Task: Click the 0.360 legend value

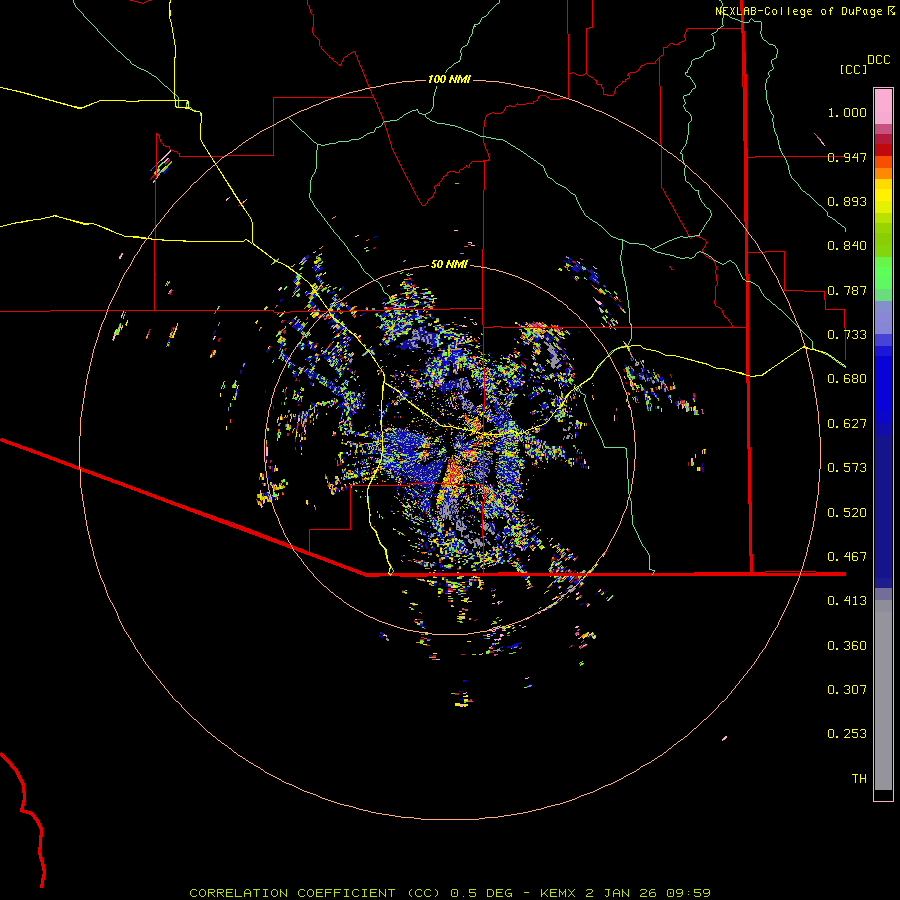Action: pos(847,646)
